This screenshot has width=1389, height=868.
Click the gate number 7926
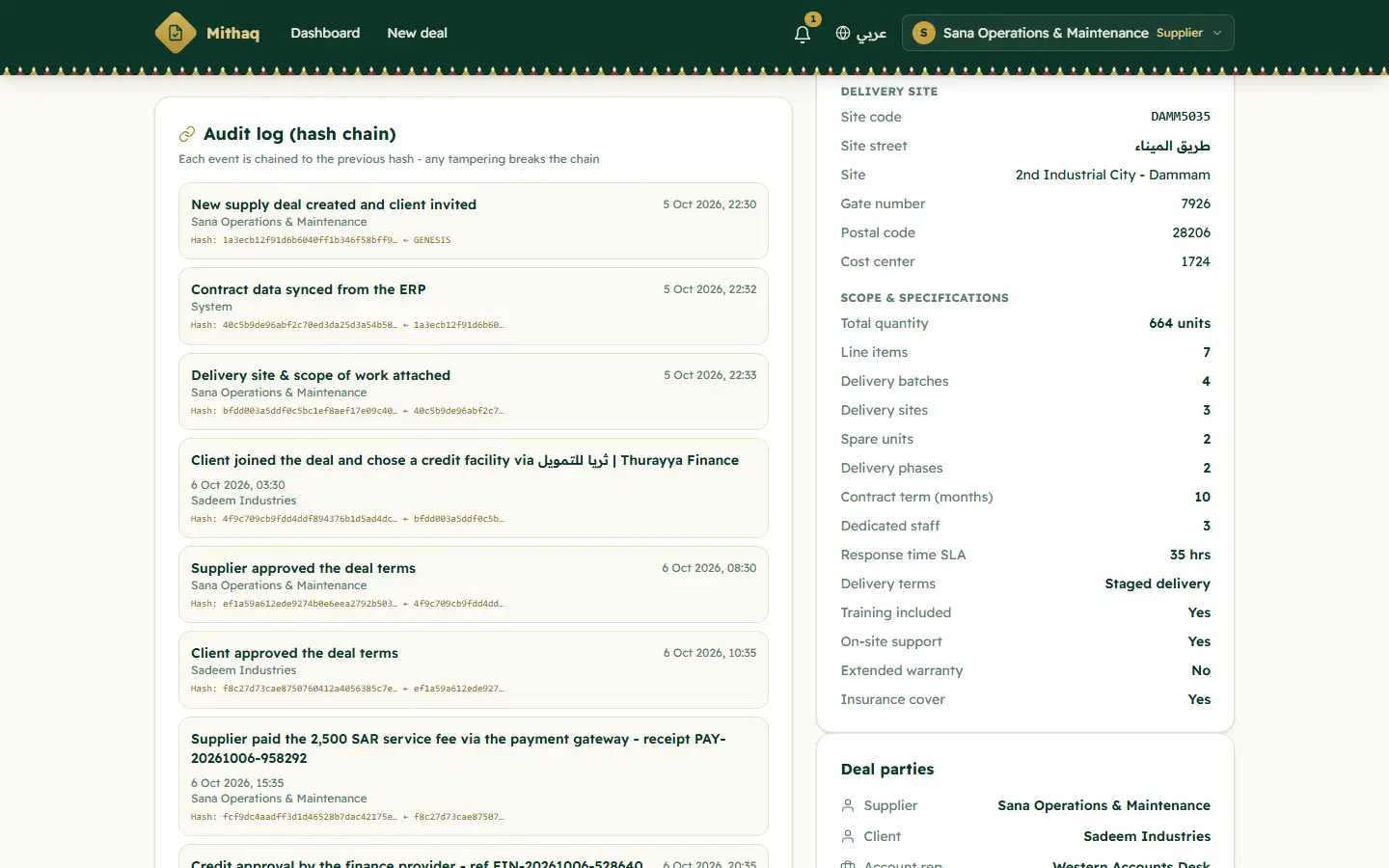(1196, 203)
